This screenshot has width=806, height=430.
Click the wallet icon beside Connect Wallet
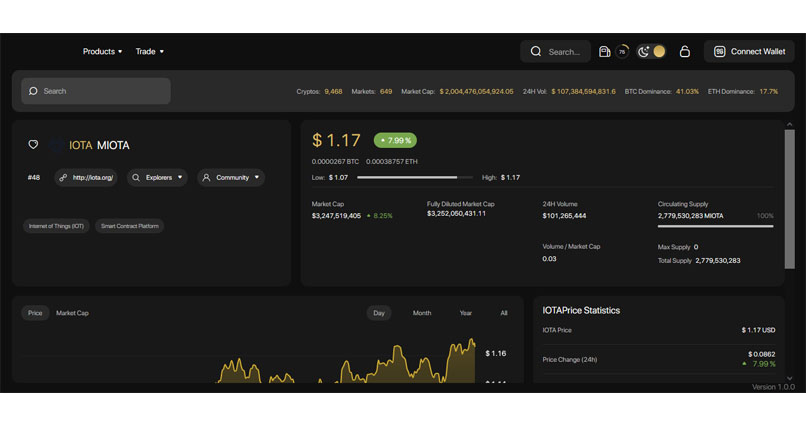point(719,51)
